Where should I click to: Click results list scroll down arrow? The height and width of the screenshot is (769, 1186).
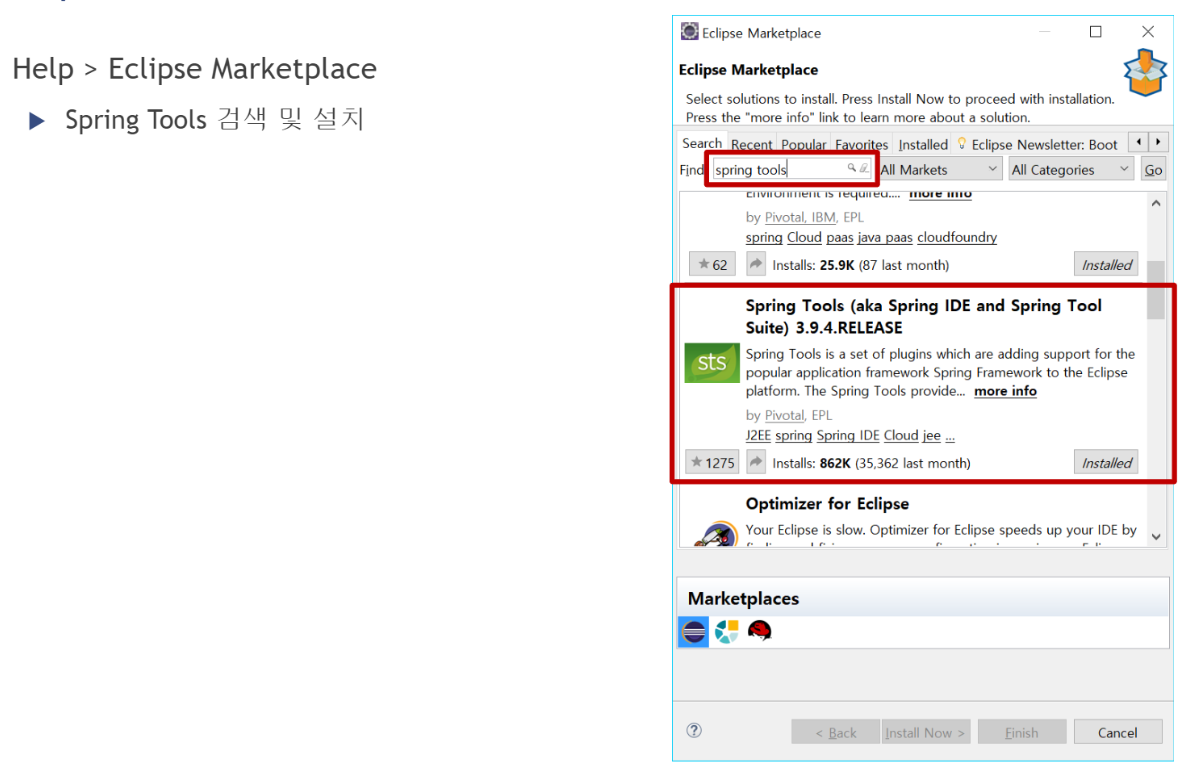point(1156,537)
